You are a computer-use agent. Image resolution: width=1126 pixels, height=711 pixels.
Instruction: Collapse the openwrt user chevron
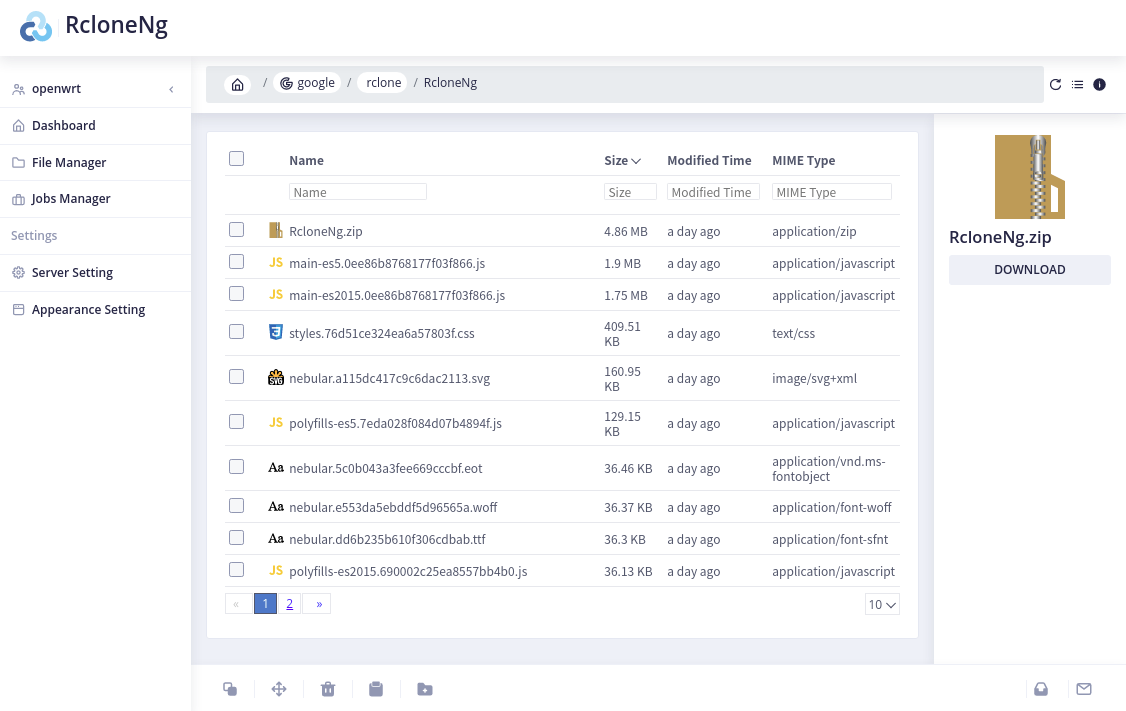point(171,89)
